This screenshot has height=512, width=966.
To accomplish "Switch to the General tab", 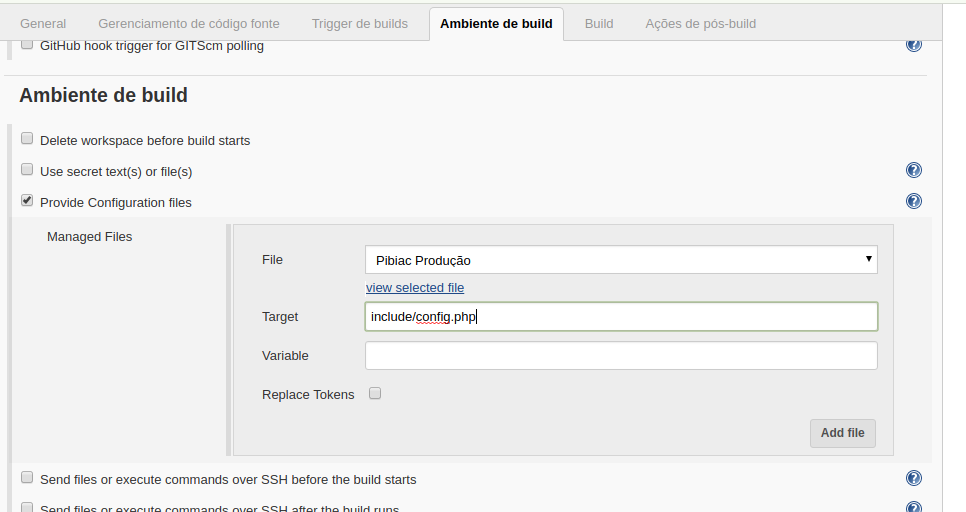I will click(43, 23).
